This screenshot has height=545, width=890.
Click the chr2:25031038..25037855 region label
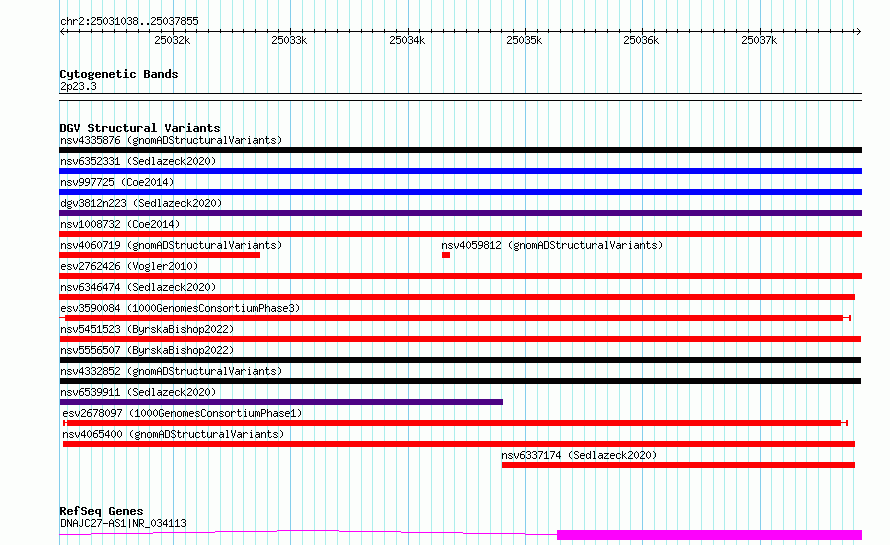129,22
